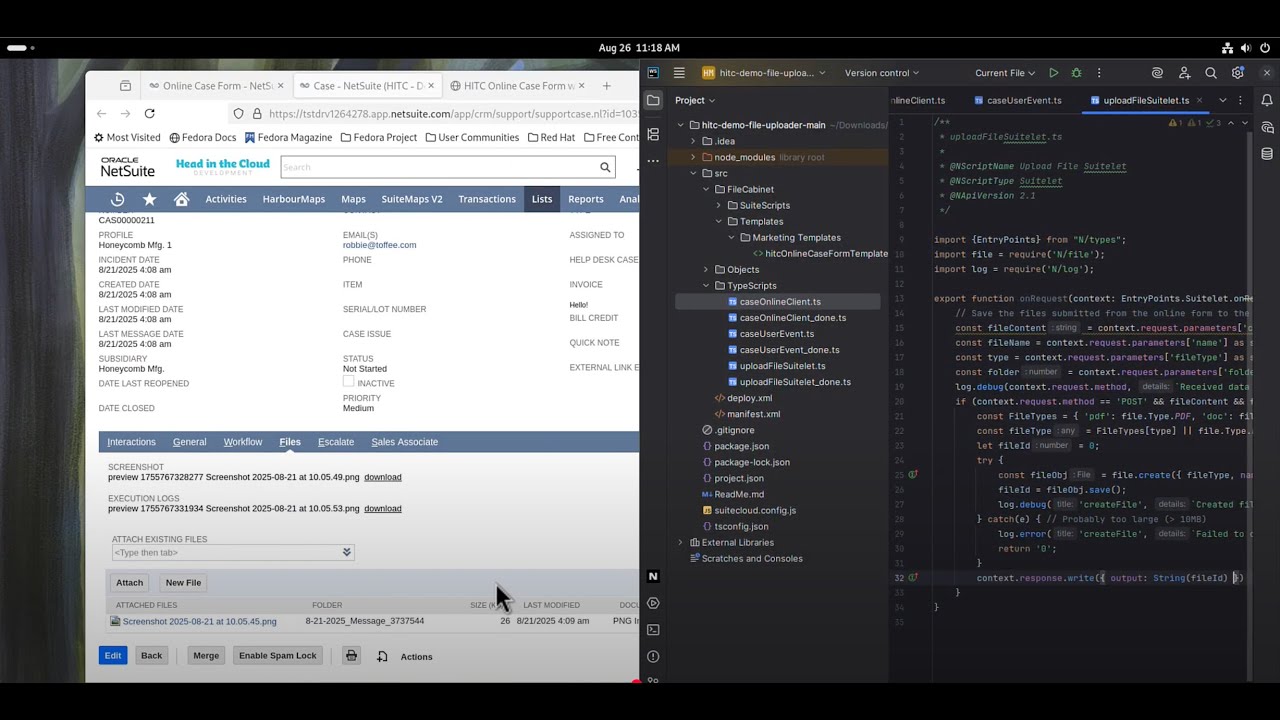This screenshot has width=1280, height=720.
Task: Open a new Firefox tab
Action: pos(606,86)
